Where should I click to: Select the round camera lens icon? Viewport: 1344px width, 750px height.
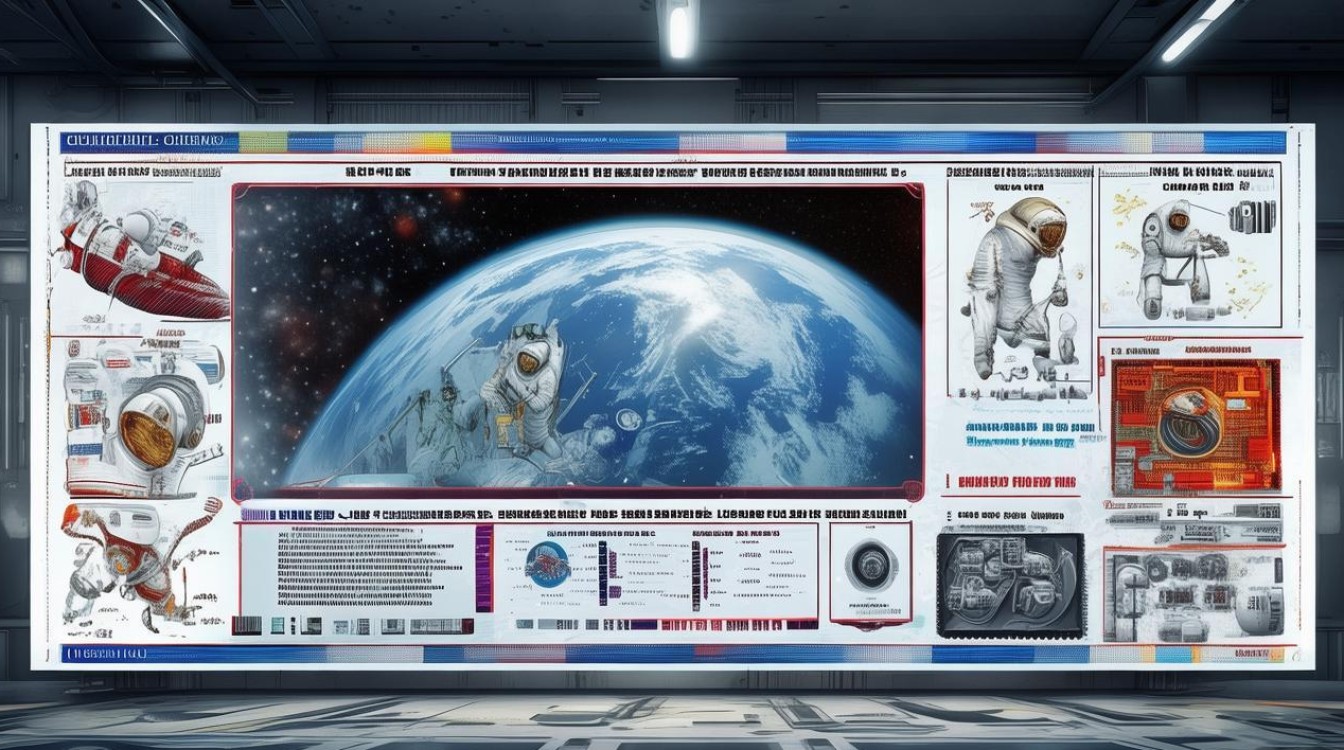(871, 567)
